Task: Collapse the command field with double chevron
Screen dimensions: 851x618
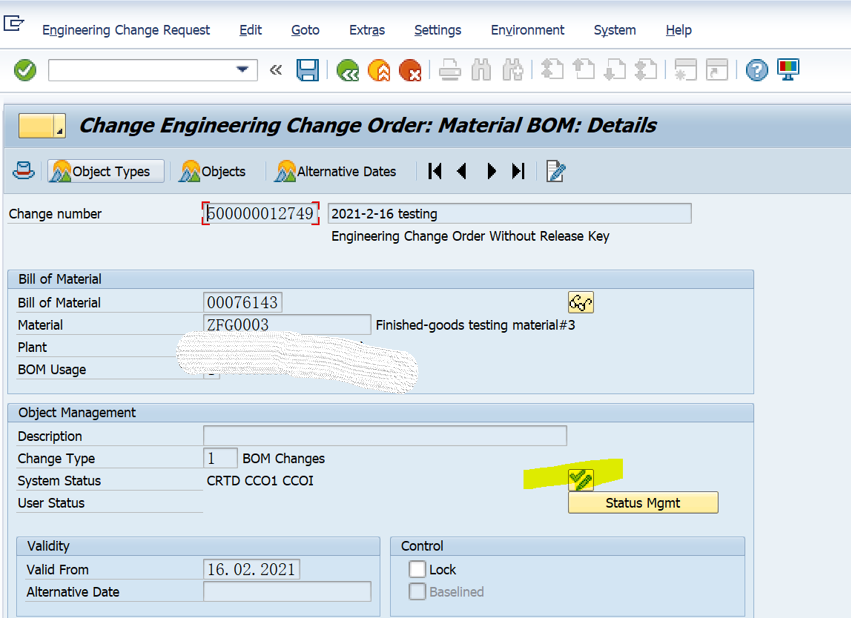Action: (x=276, y=70)
